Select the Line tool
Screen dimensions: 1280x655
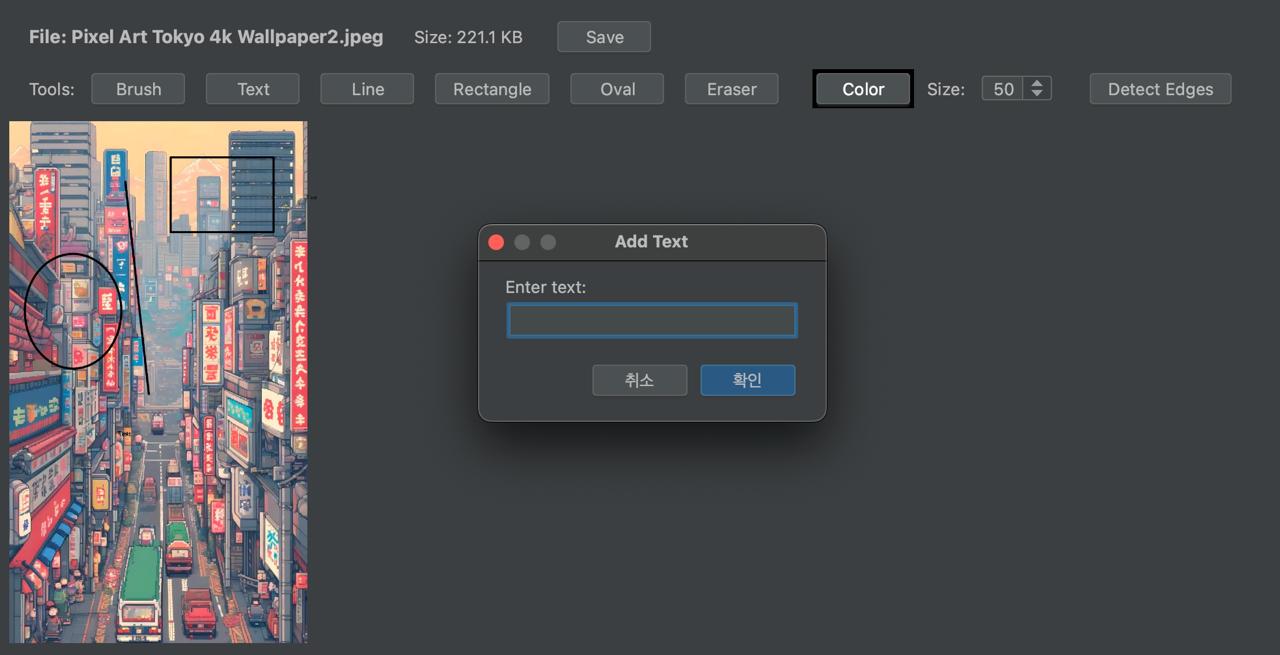pyautogui.click(x=366, y=88)
